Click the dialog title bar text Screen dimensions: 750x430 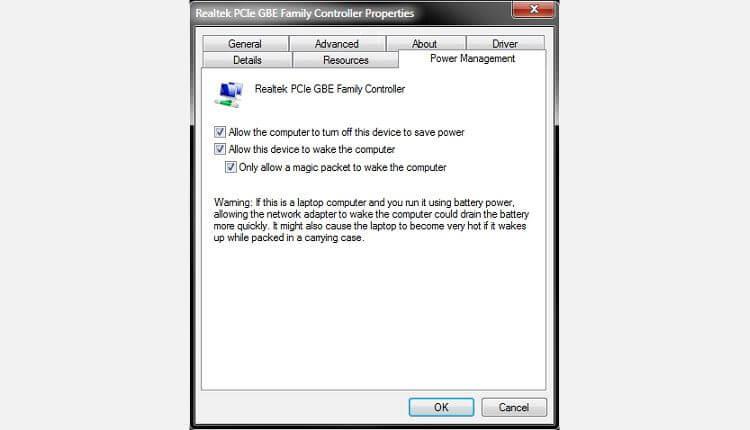pos(305,13)
